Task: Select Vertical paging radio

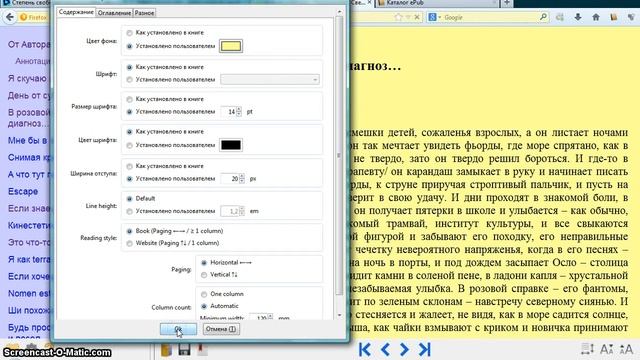Action: tap(204, 275)
